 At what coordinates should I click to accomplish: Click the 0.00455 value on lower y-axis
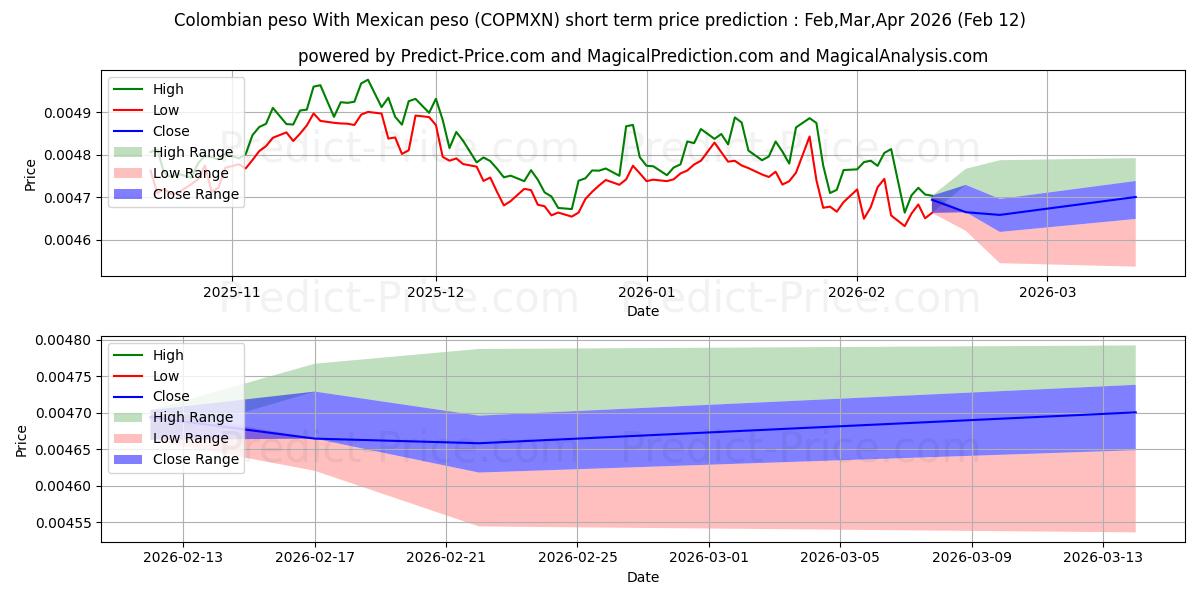(66, 523)
